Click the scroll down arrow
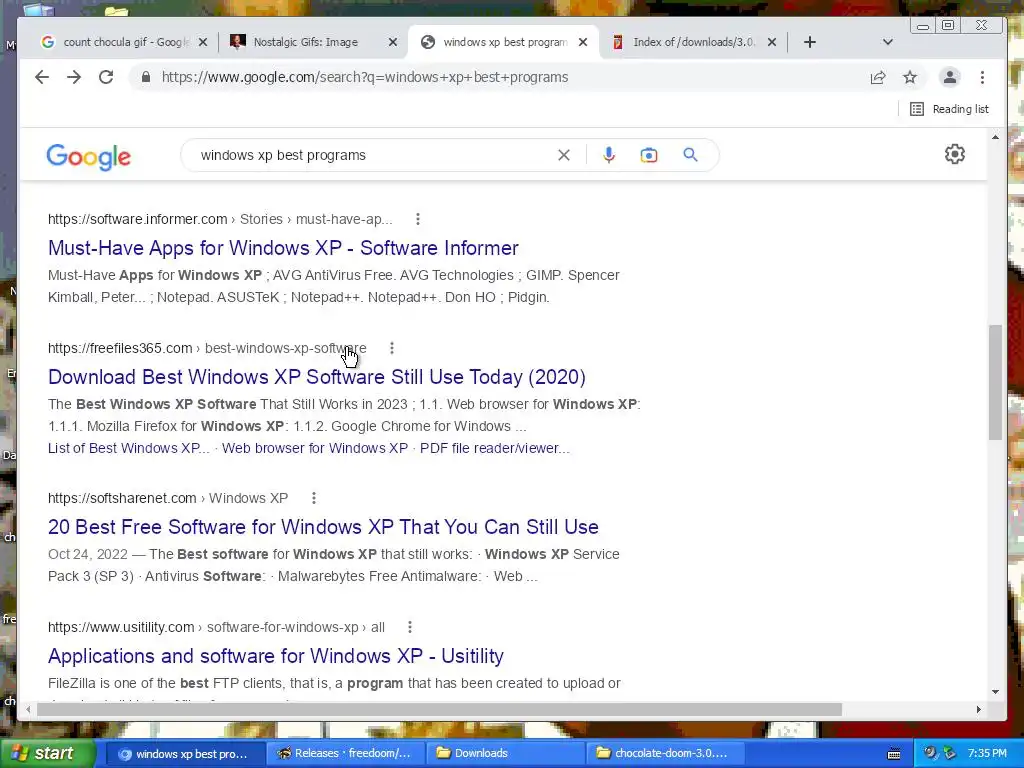The width and height of the screenshot is (1024, 768). click(995, 692)
